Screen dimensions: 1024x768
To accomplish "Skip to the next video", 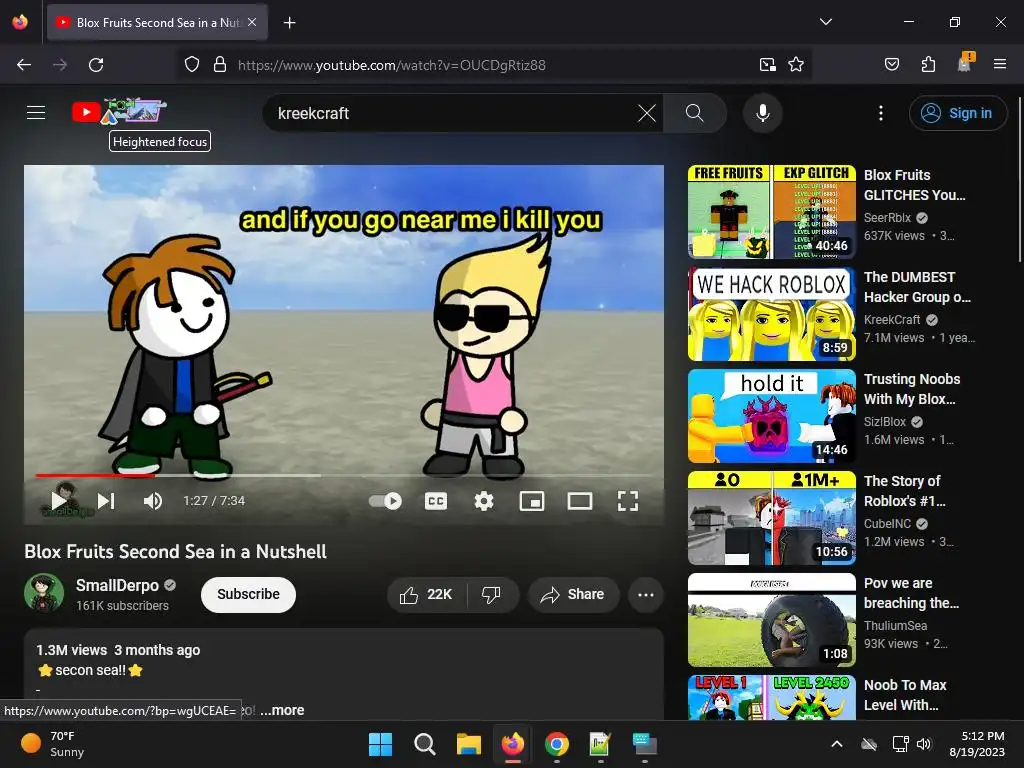I will pyautogui.click(x=106, y=501).
